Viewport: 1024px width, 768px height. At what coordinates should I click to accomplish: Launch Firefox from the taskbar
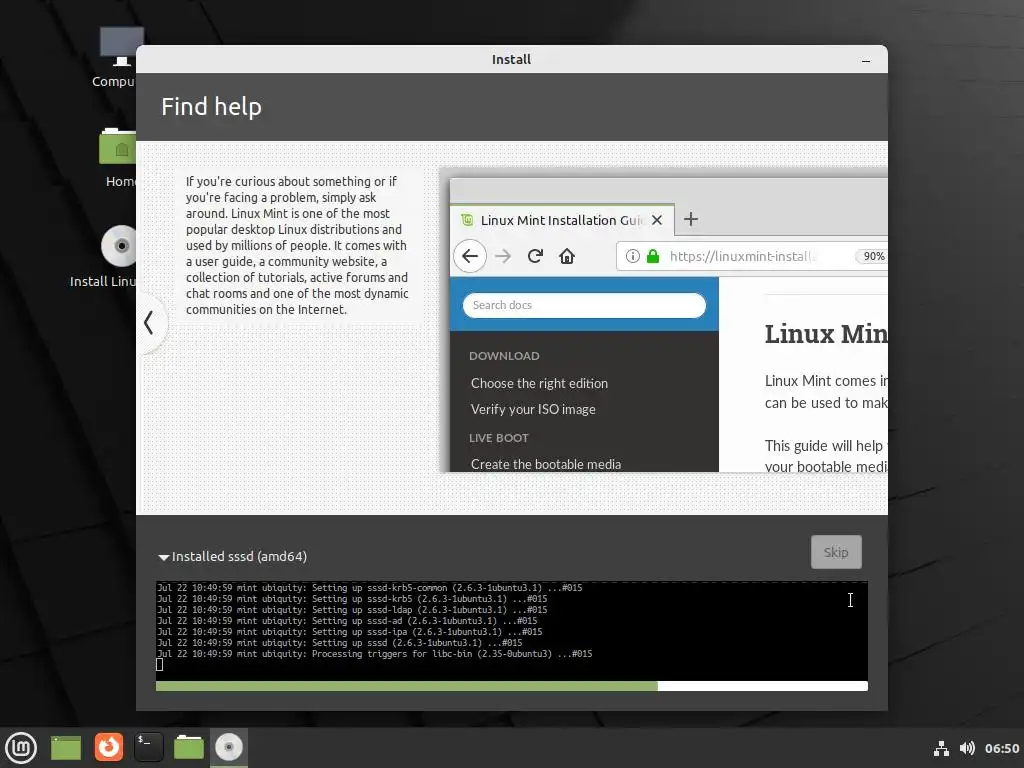click(108, 748)
